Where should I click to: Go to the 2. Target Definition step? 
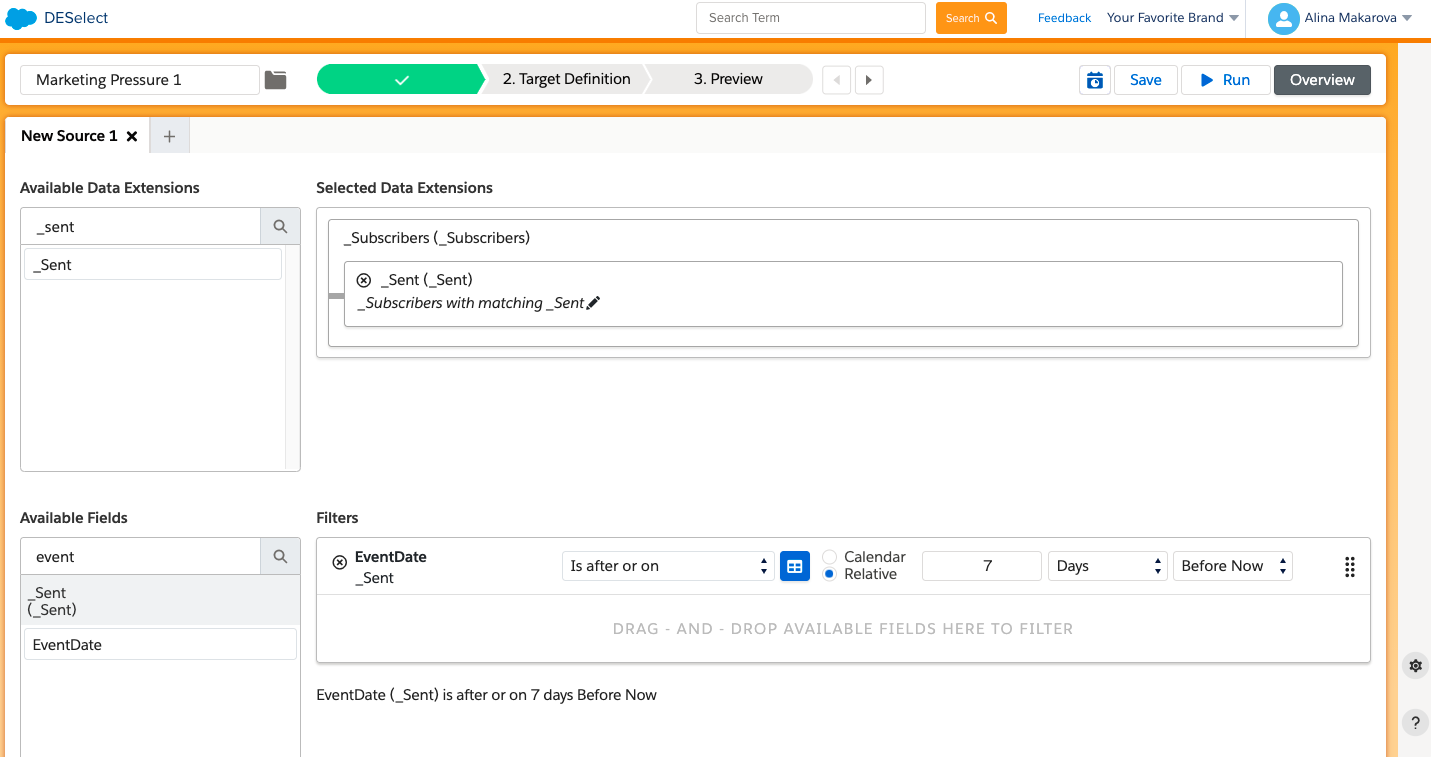tap(566, 79)
